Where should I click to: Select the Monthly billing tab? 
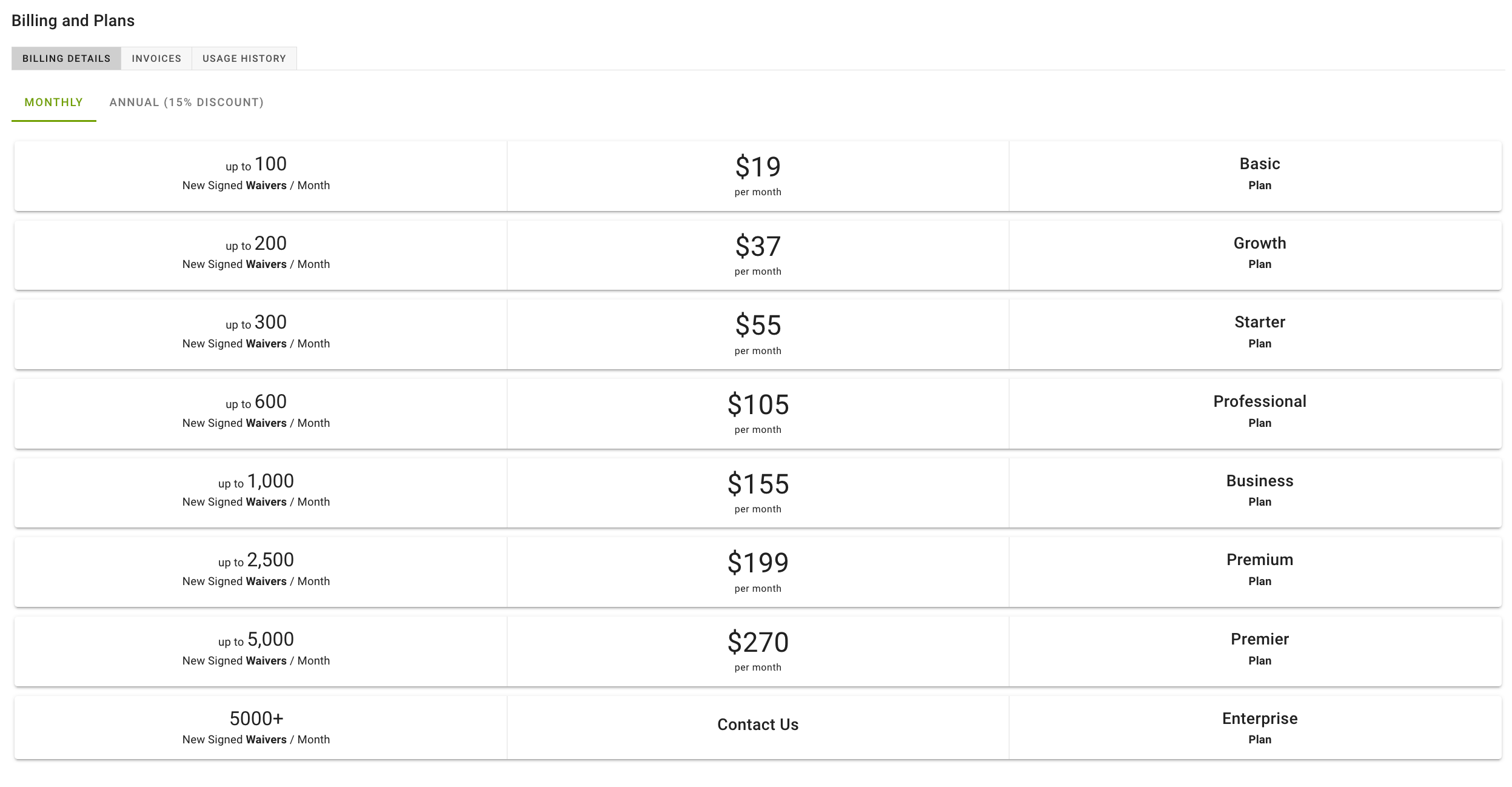pyautogui.click(x=53, y=102)
